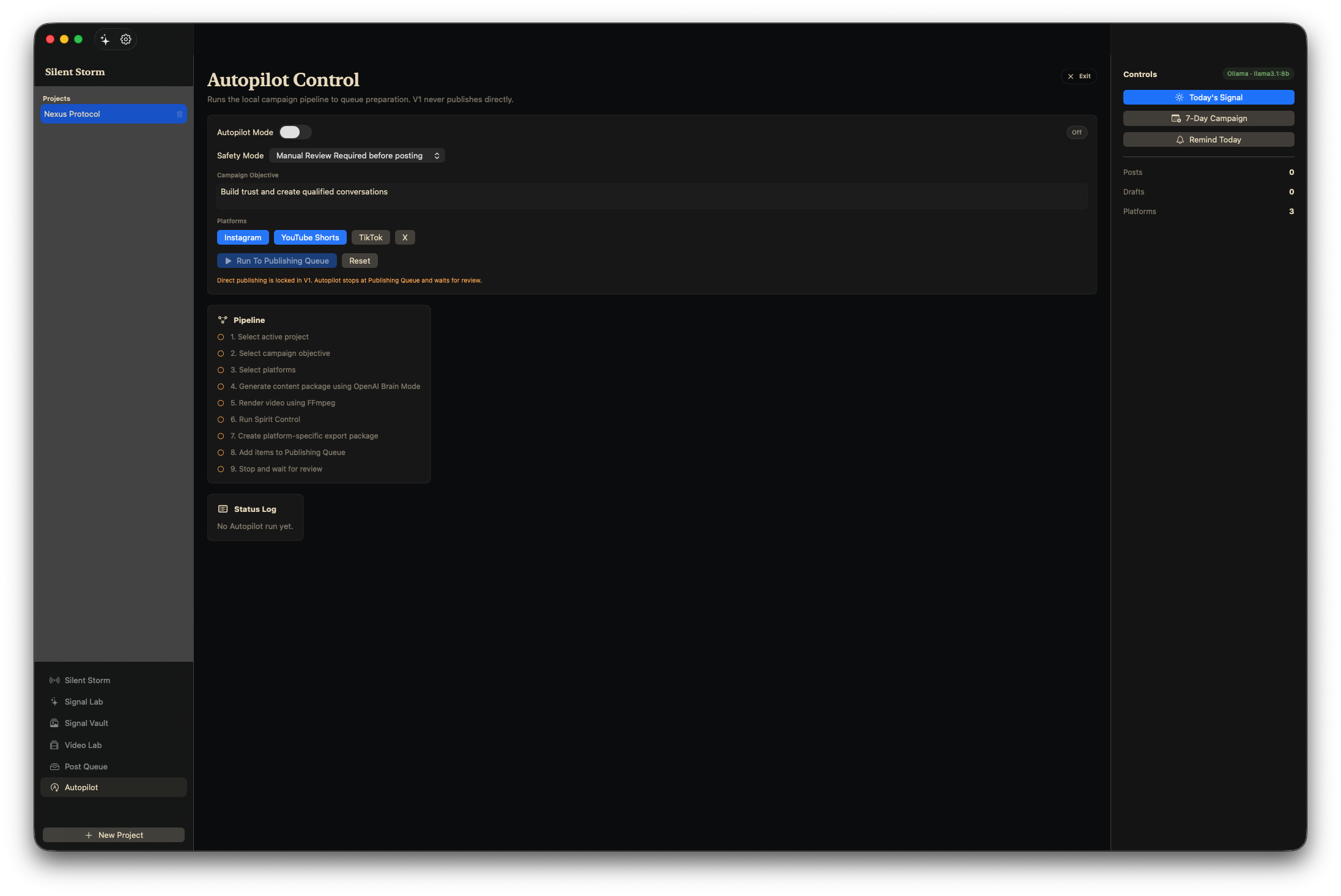Open Post Queue section

click(114, 766)
